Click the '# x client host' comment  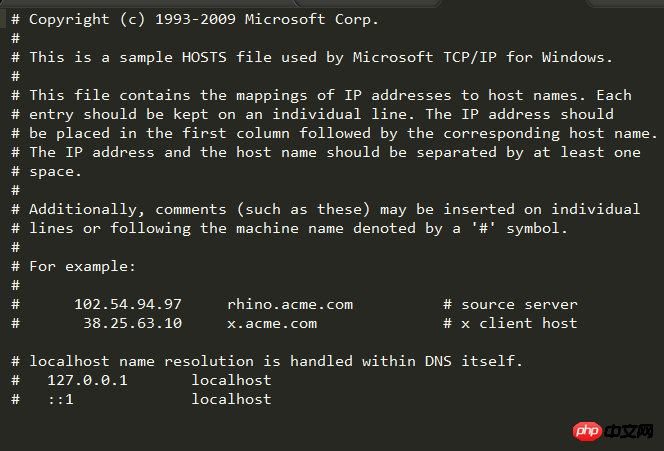click(x=510, y=324)
